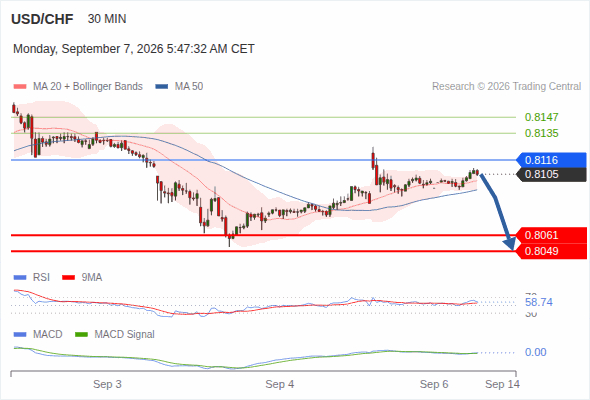The width and height of the screenshot is (590, 400).
Task: Select the 0.8116 pivot price label
Action: point(551,160)
